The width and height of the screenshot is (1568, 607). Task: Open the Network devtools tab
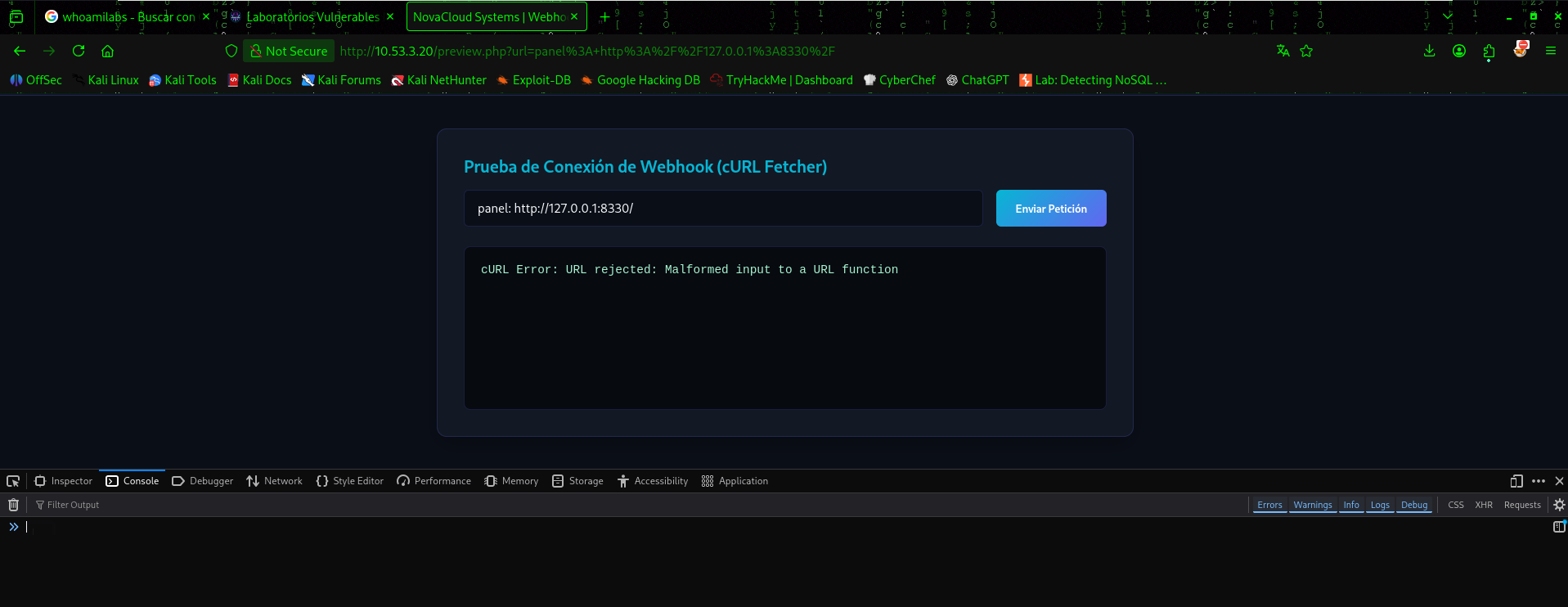[275, 481]
